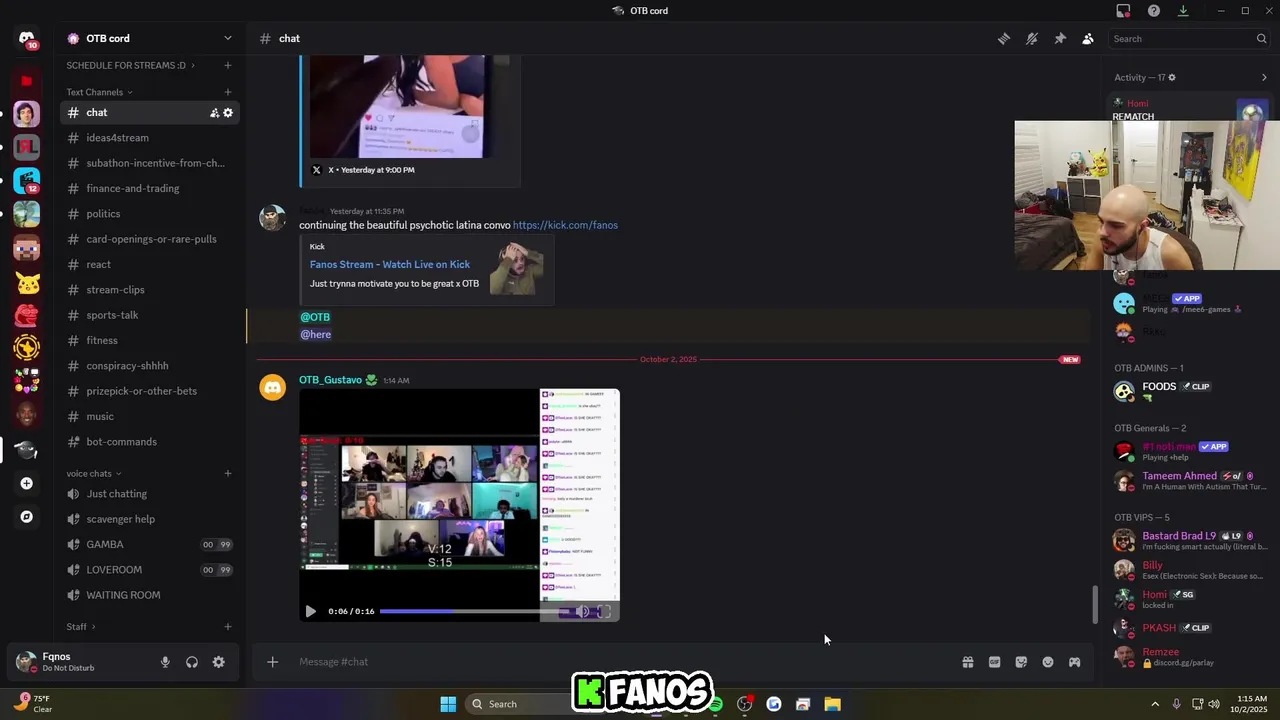This screenshot has height=720, width=1280.
Task: Expand the Activity panel arrow
Action: tap(1264, 77)
